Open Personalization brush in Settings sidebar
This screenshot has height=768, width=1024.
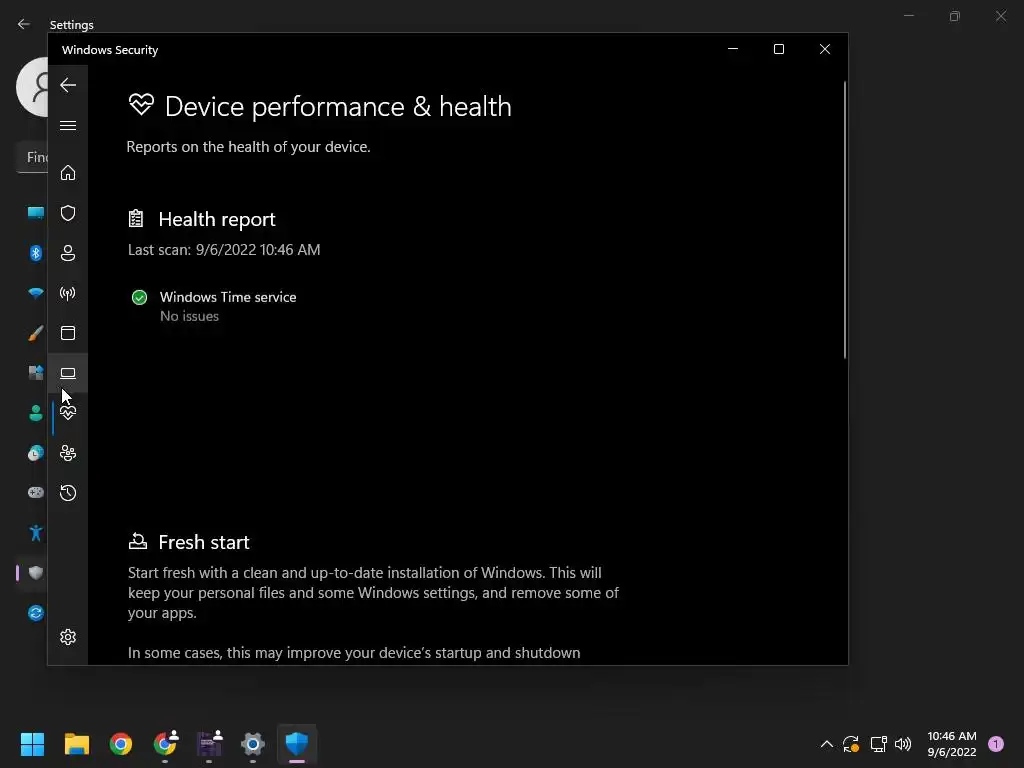(x=35, y=333)
